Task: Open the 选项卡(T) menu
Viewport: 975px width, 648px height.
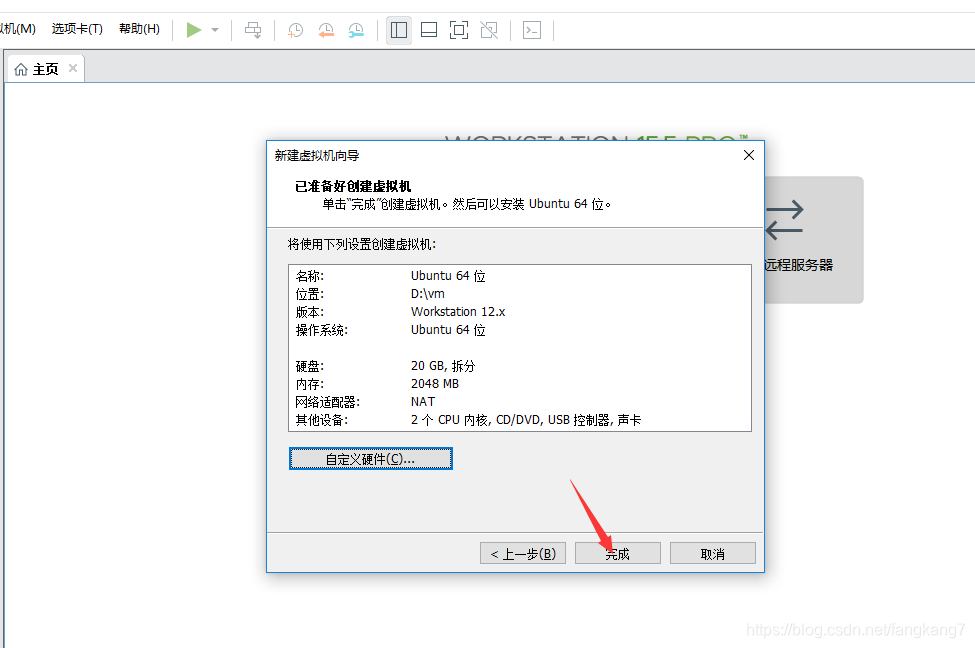Action: [x=77, y=29]
